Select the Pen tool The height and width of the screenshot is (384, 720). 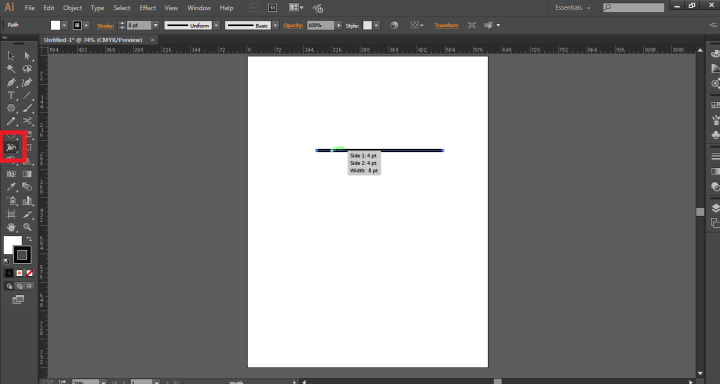pyautogui.click(x=11, y=83)
